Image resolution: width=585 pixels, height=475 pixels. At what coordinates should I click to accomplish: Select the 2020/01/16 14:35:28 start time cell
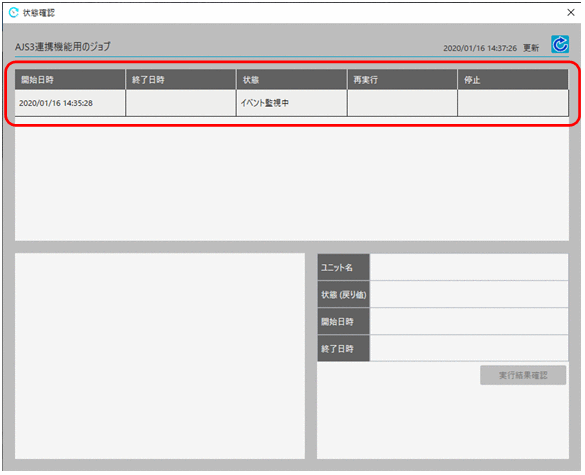pos(70,103)
